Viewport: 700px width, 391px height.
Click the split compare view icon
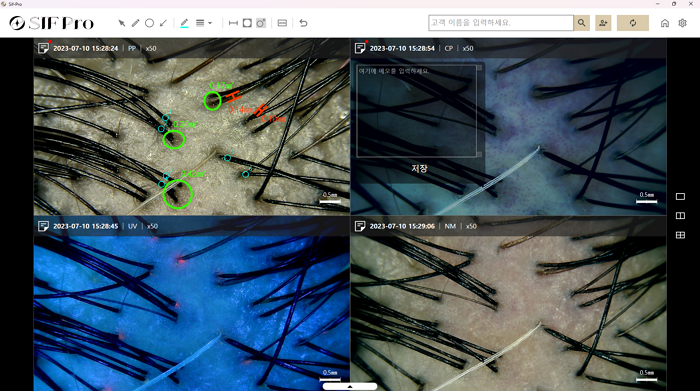(x=282, y=23)
